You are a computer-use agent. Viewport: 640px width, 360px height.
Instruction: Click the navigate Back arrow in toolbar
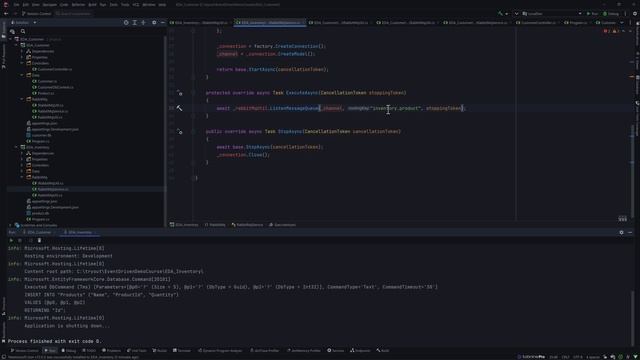[x=6, y=13]
